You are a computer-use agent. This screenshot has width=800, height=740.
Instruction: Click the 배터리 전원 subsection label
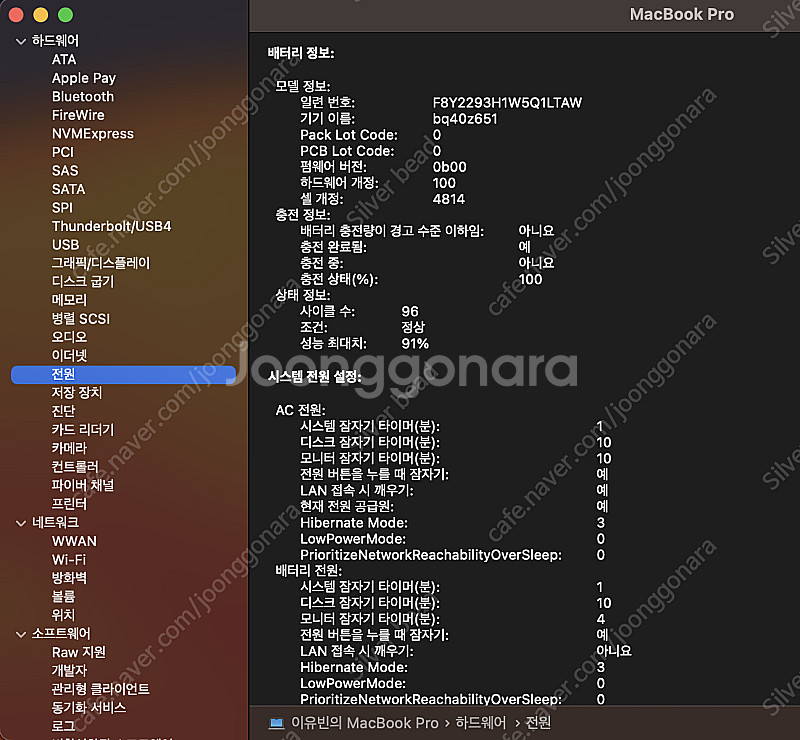309,571
